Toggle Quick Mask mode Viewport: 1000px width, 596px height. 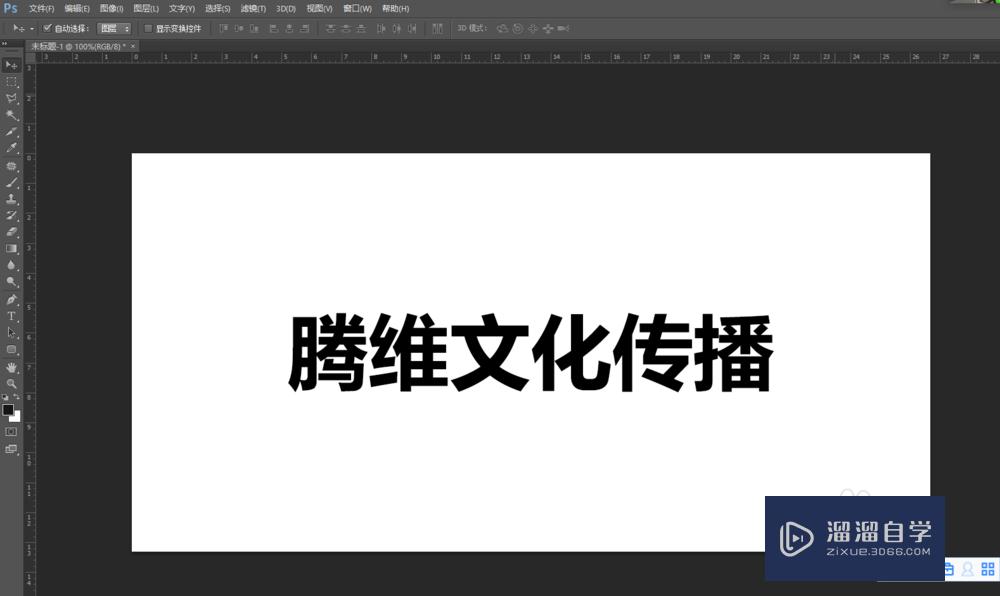11,432
